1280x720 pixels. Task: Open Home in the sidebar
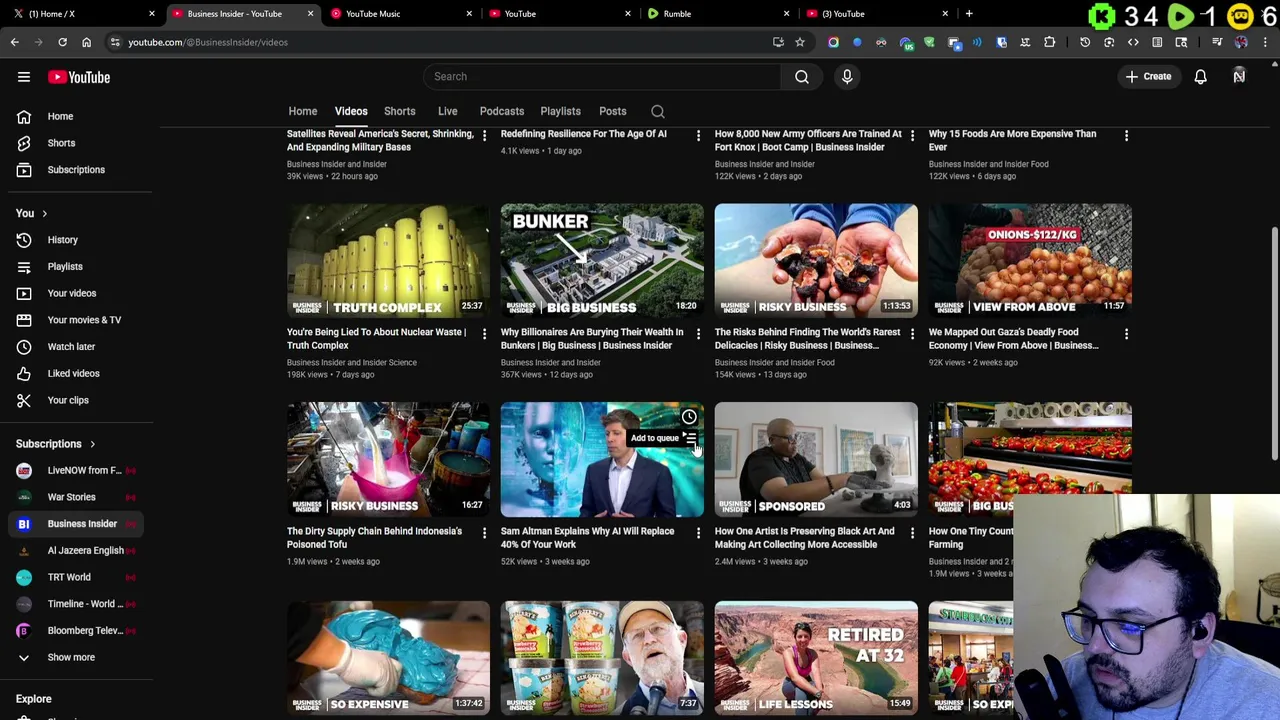[x=76, y=116]
